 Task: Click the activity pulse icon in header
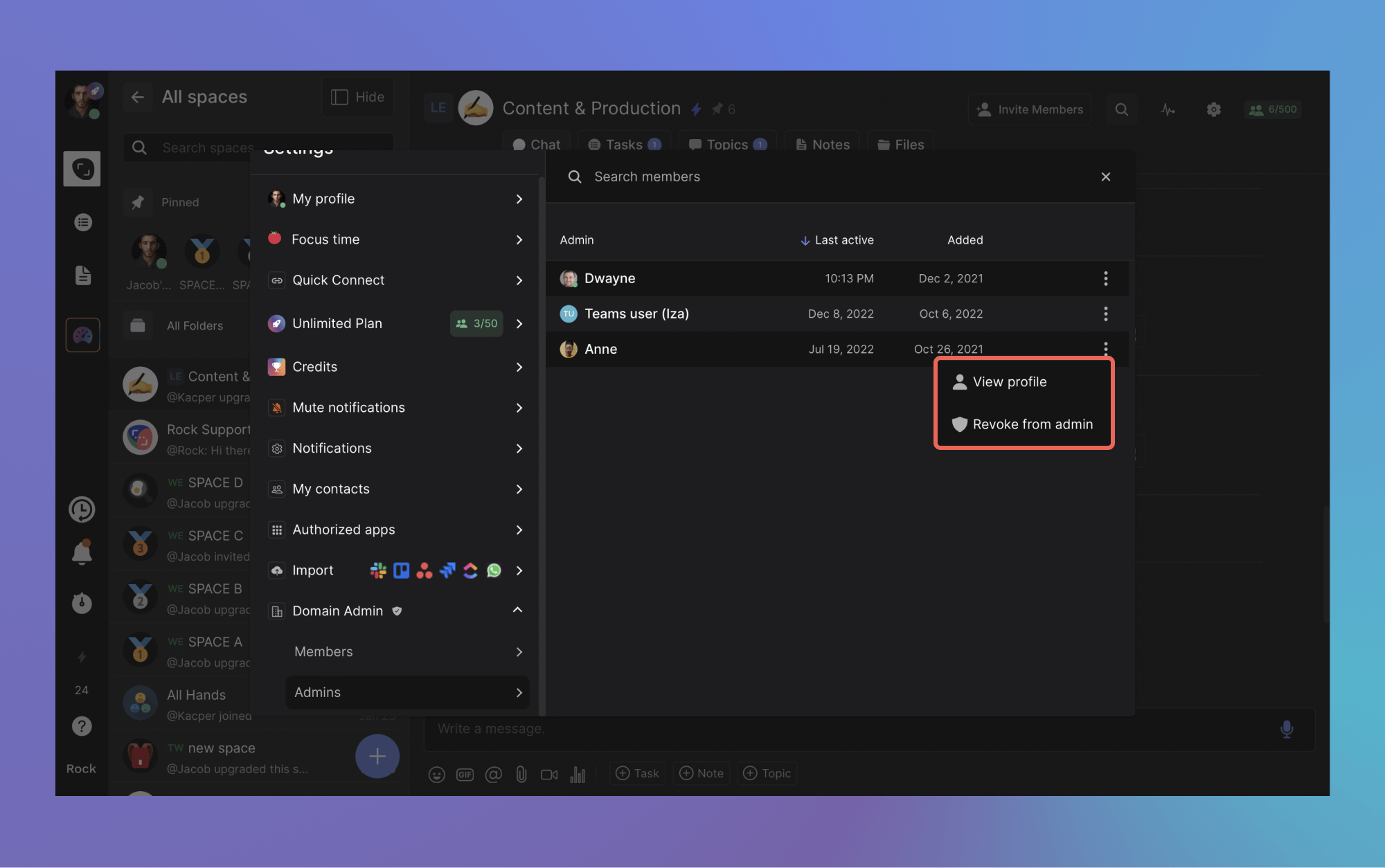1168,109
